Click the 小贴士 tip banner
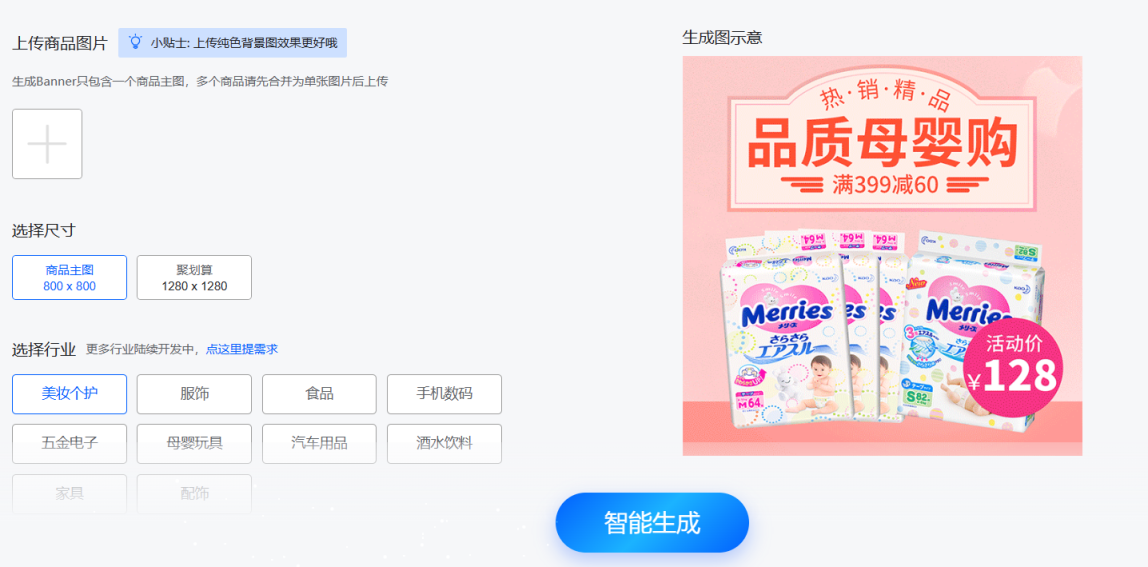 (233, 42)
